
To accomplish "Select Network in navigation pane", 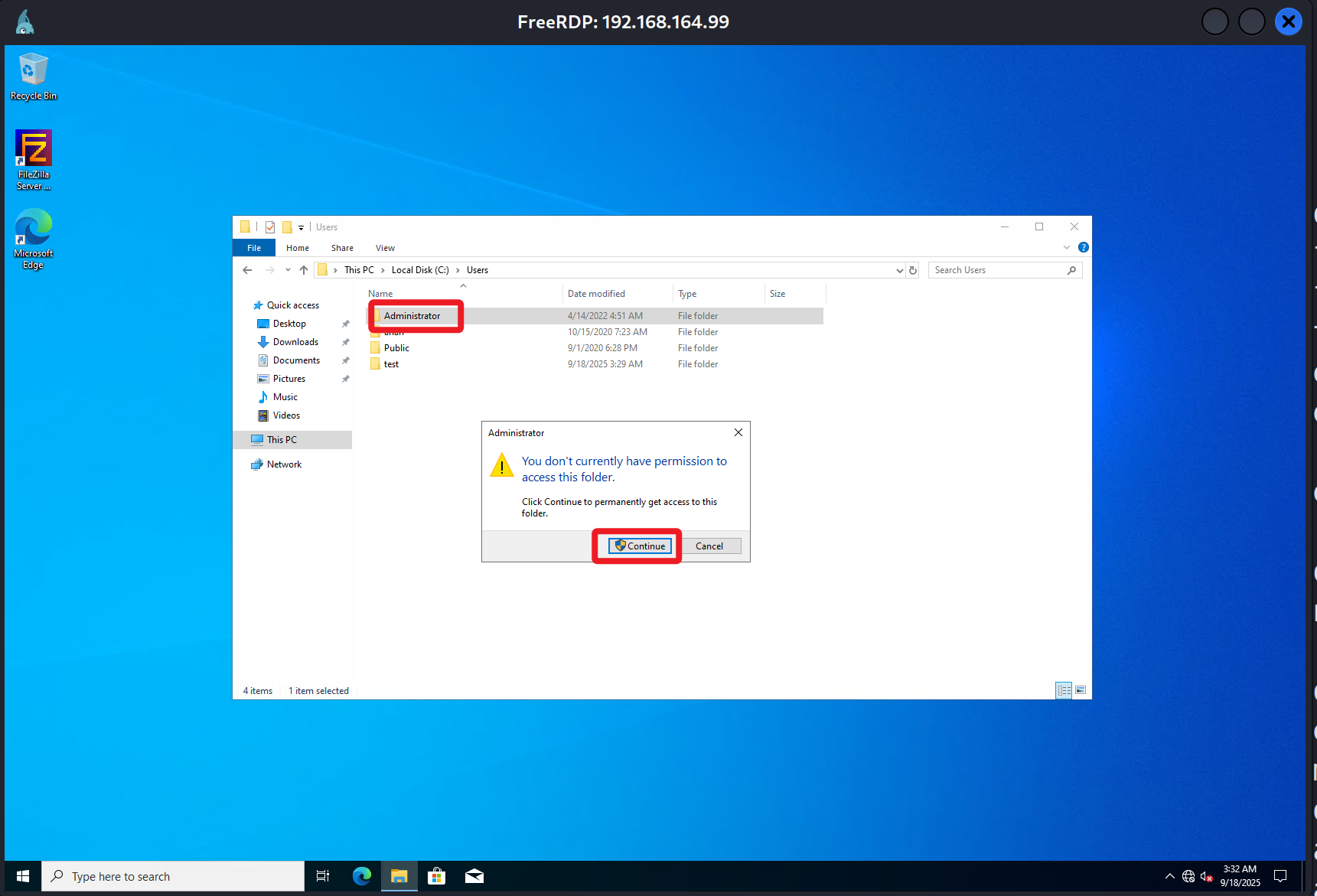I will pos(284,464).
